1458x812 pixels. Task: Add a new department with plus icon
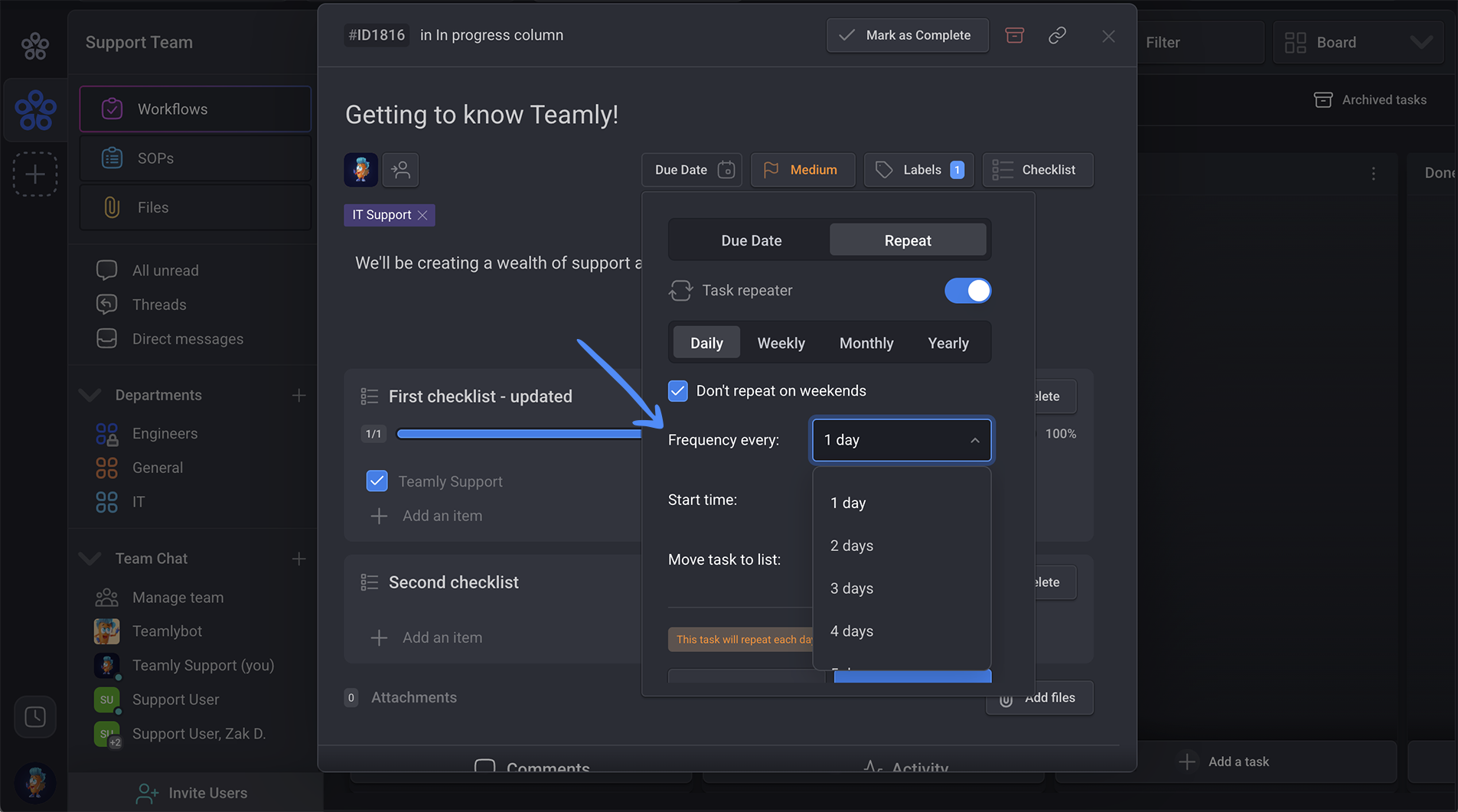pyautogui.click(x=298, y=395)
